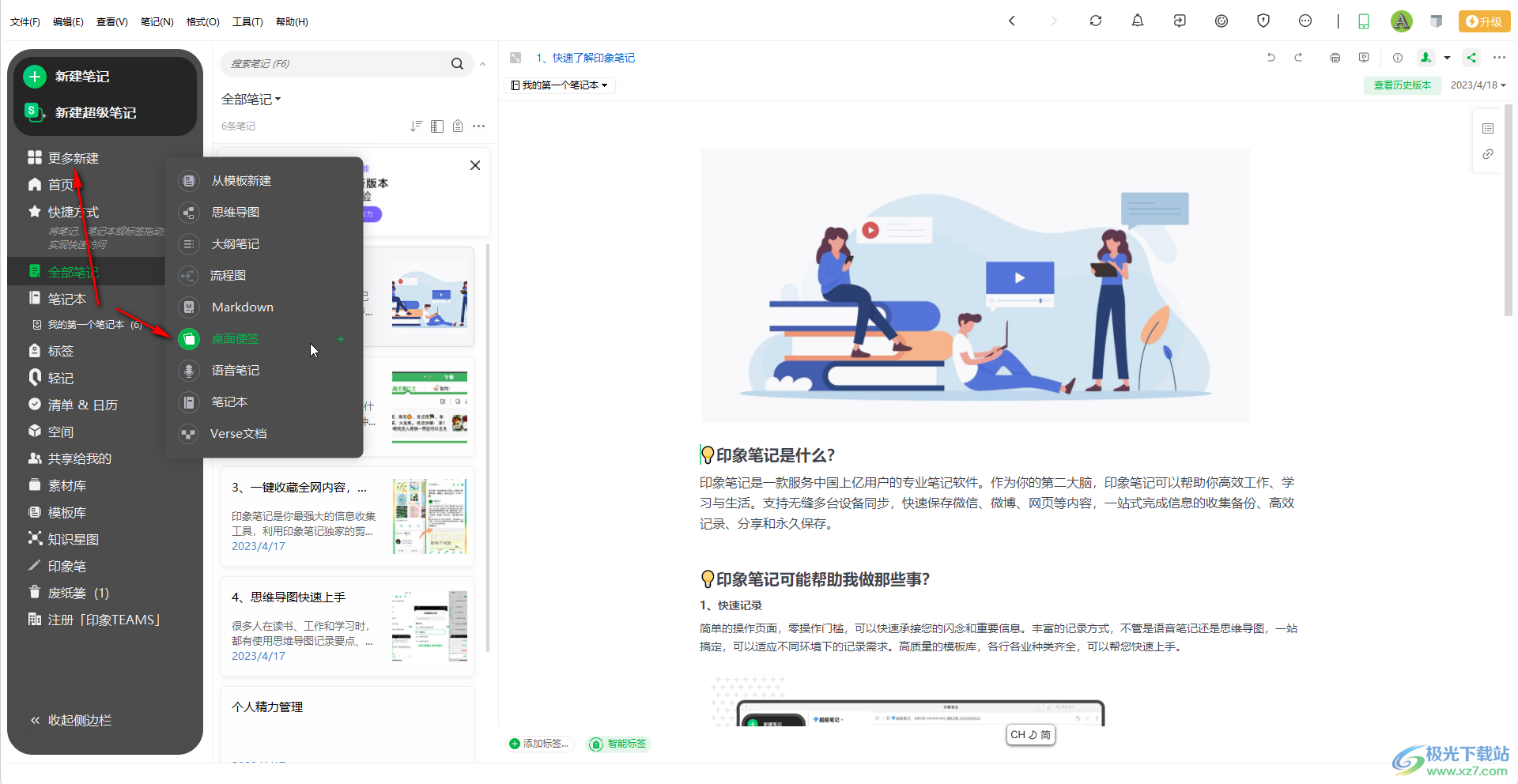Close the promotional banner card
Image resolution: width=1518 pixels, height=784 pixels.
click(475, 165)
